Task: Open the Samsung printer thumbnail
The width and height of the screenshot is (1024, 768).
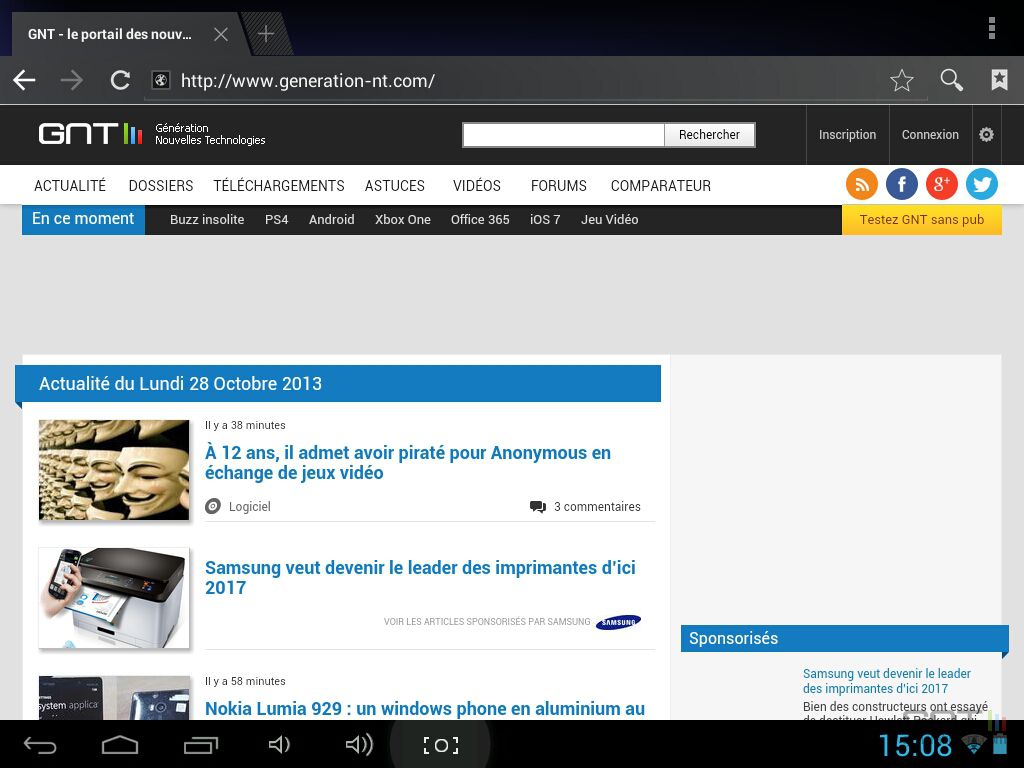Action: [x=114, y=598]
